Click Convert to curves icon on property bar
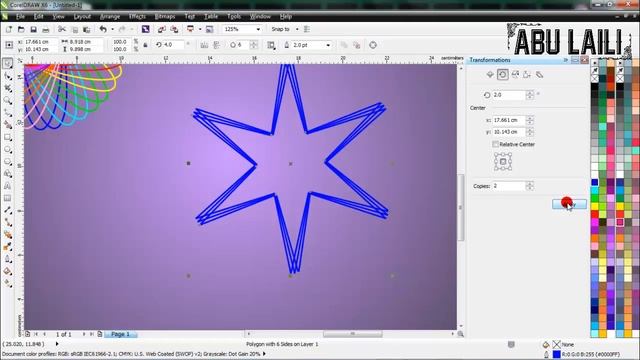This screenshot has height=360, width=640. click(373, 45)
